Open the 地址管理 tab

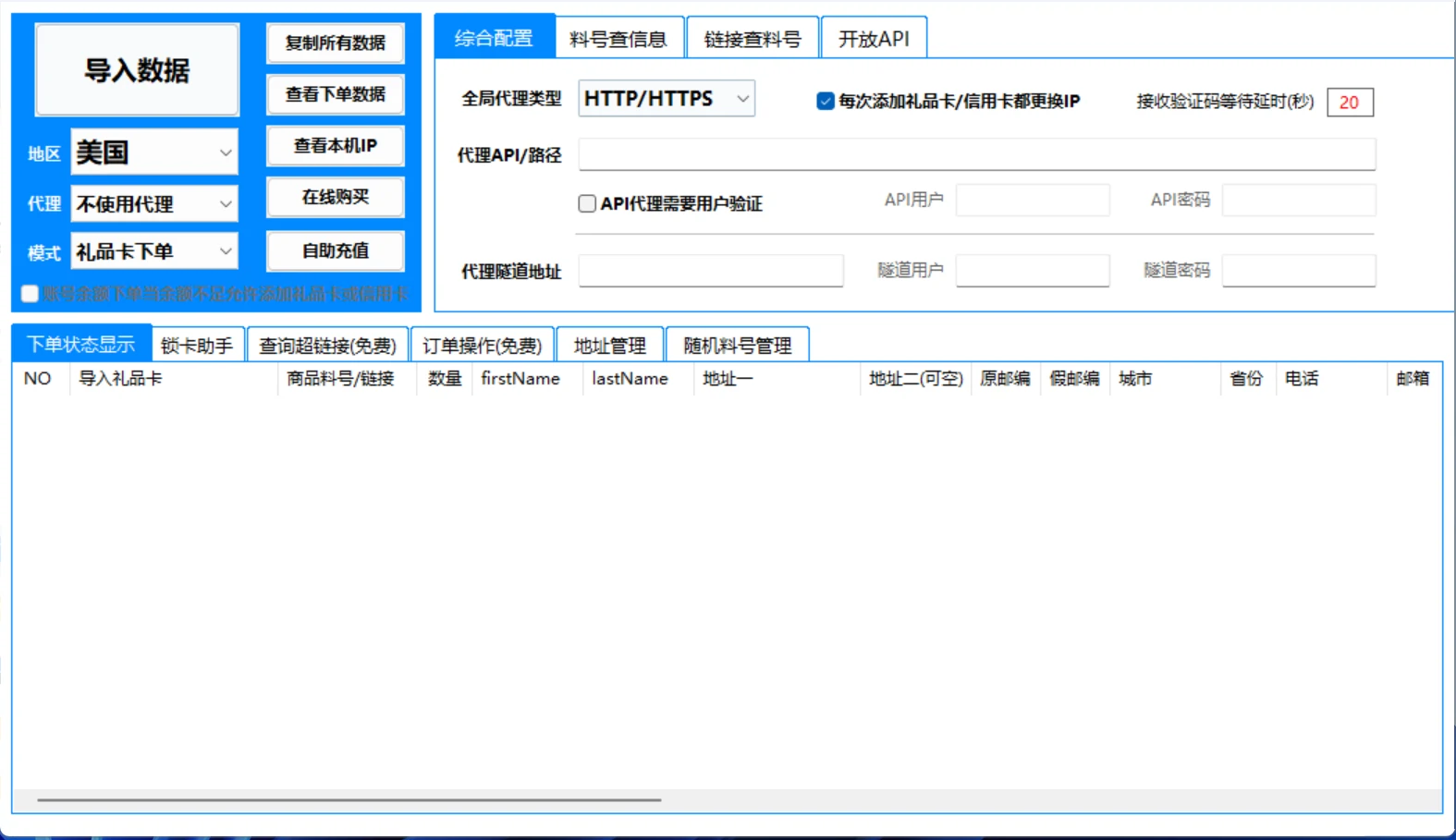click(610, 346)
